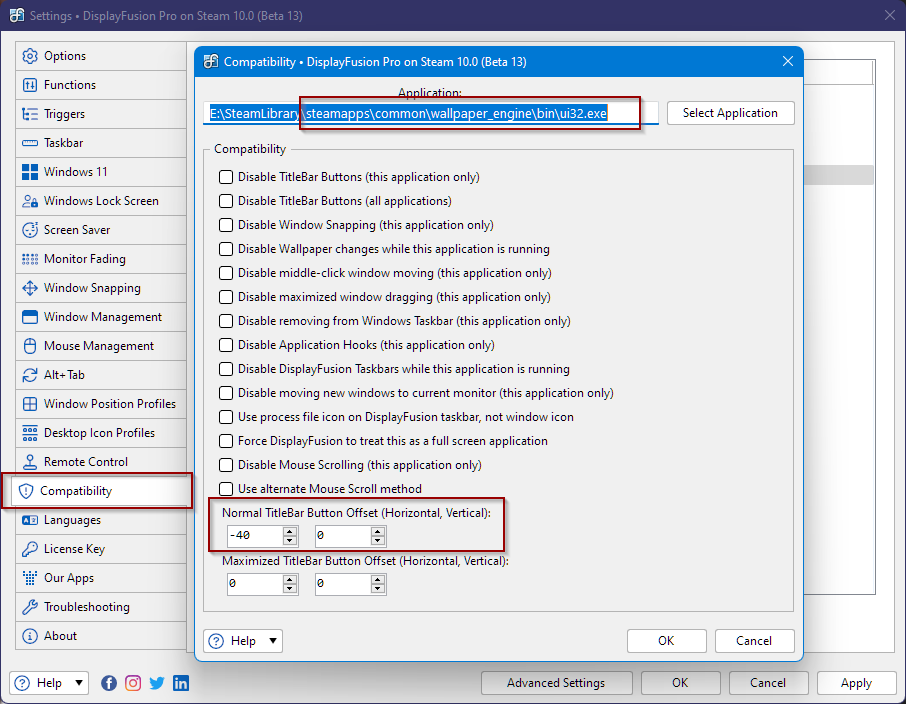Increase Normal TitleBar horizontal offset value
The width and height of the screenshot is (906, 704).
[x=290, y=531]
